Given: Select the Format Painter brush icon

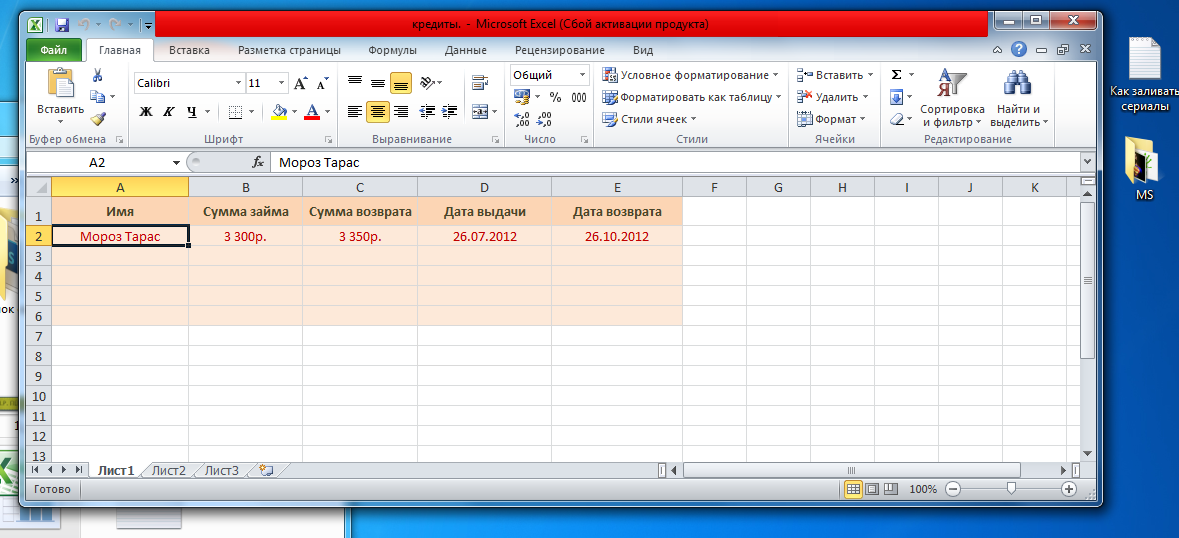Looking at the screenshot, I should click(98, 118).
